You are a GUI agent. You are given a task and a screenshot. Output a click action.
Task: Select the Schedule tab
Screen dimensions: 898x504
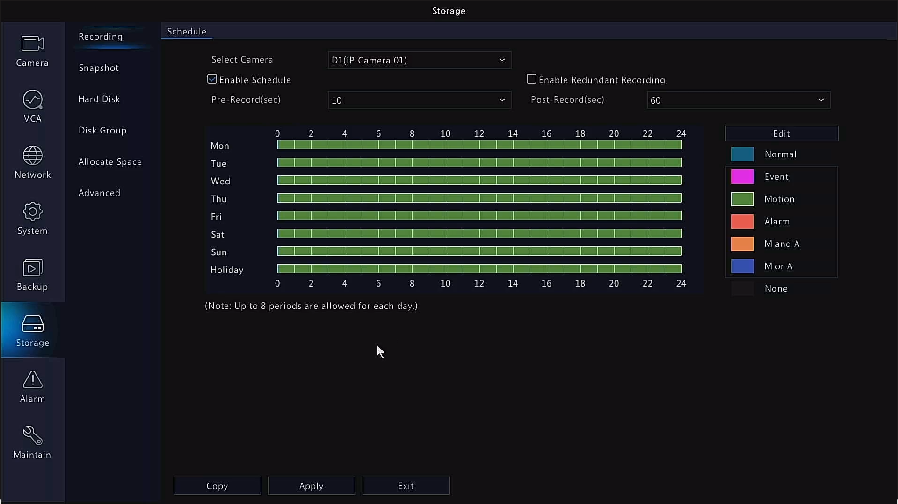pyautogui.click(x=186, y=31)
